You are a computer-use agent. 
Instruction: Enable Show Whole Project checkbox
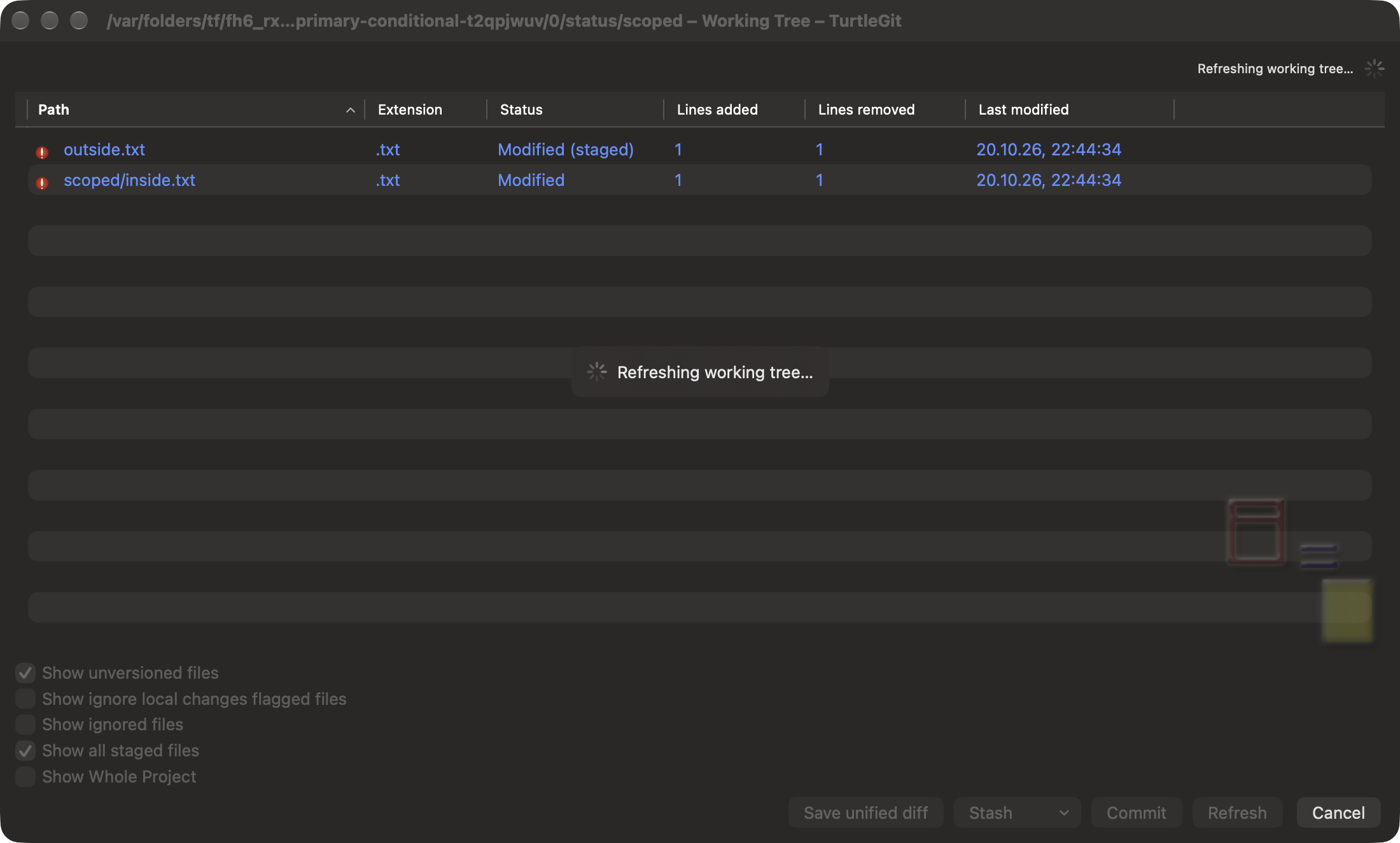coord(25,776)
